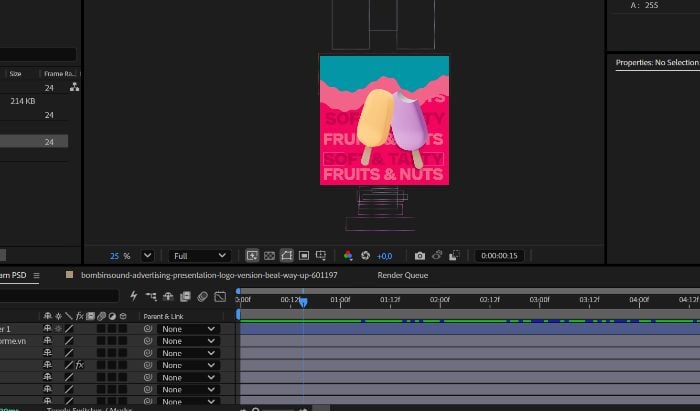The image size is (700, 411).
Task: Open the magnification ratio dropdown arrow
Action: (147, 256)
